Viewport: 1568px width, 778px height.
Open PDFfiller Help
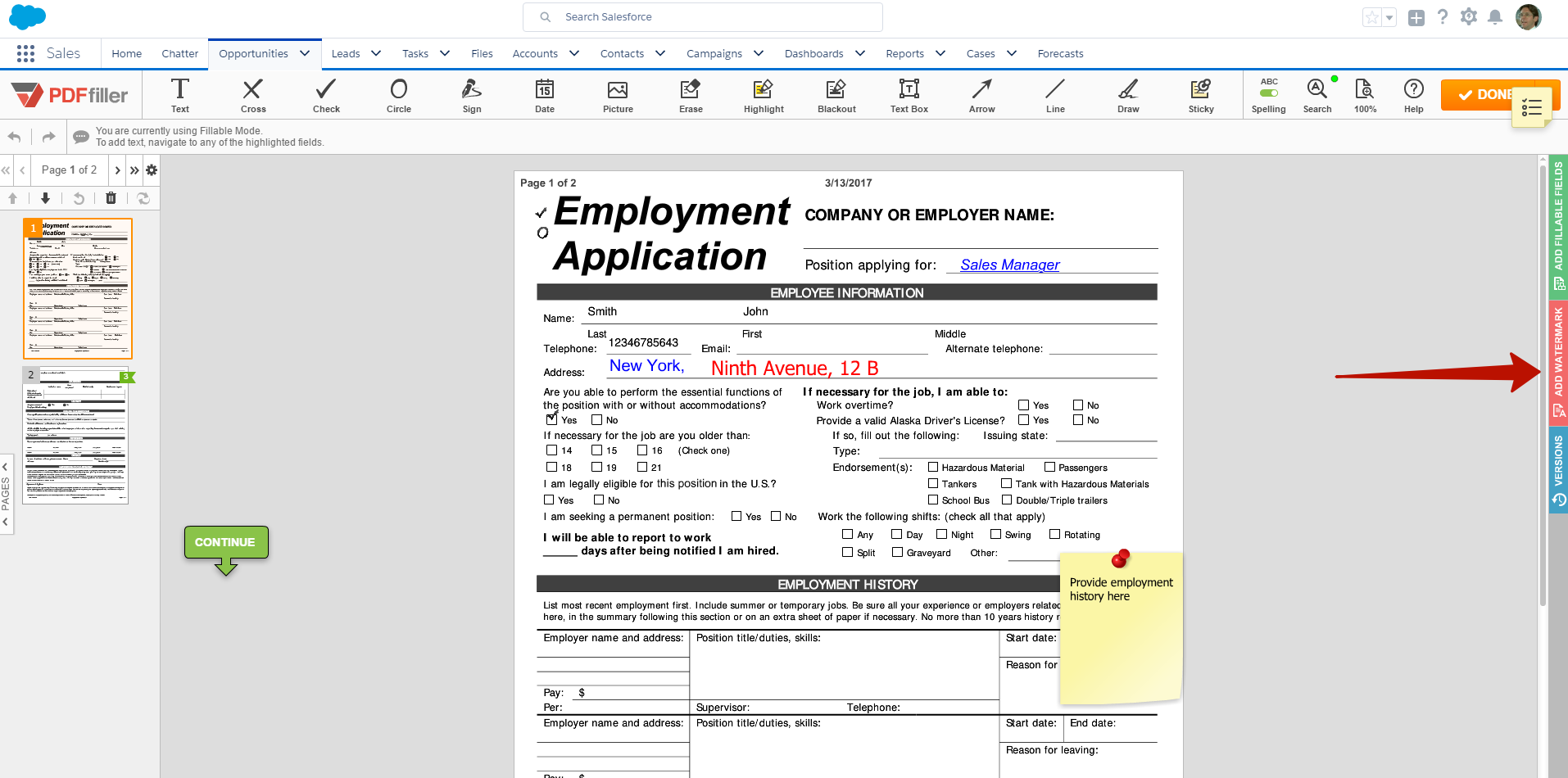click(1414, 95)
